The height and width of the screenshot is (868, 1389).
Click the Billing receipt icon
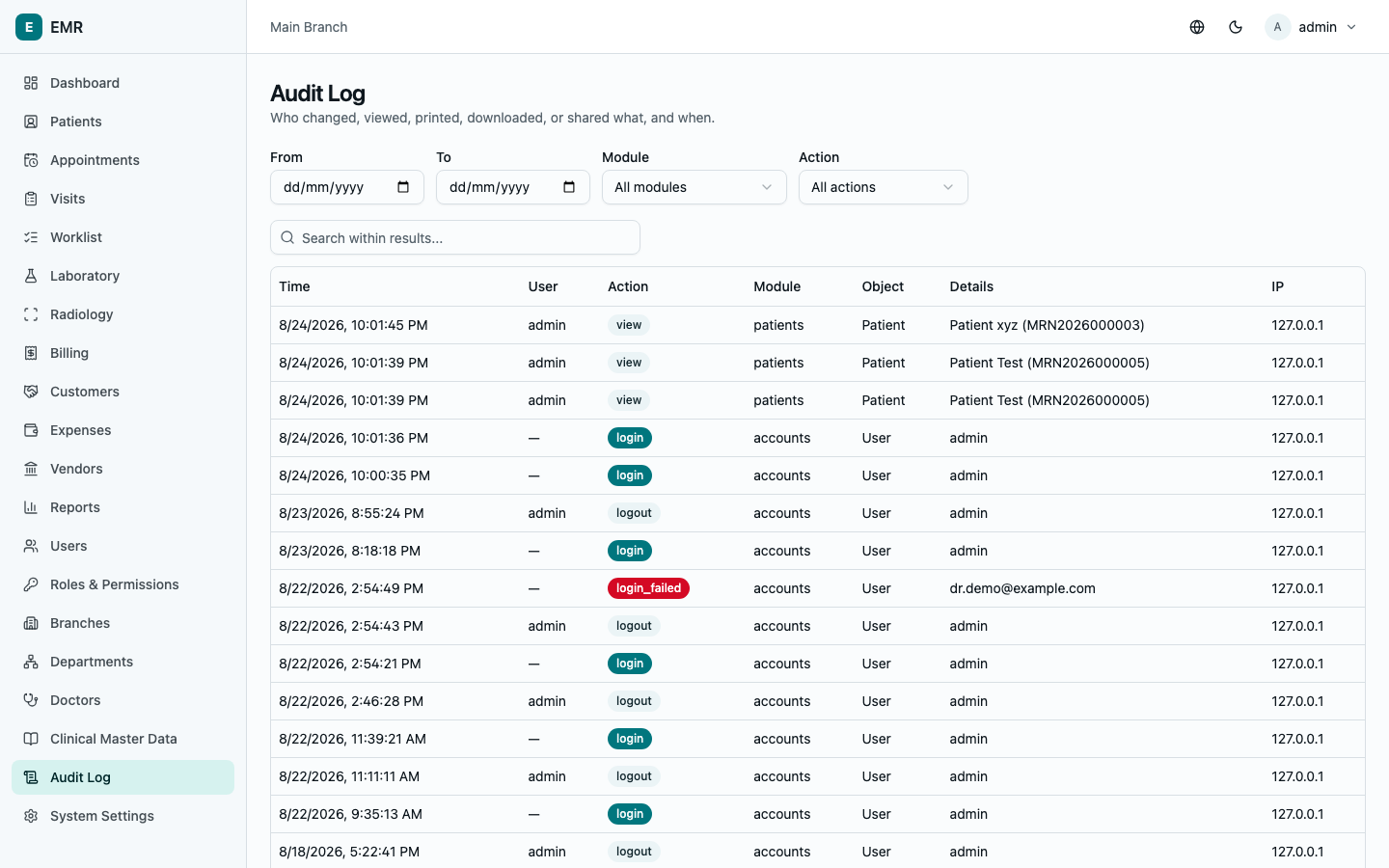(31, 353)
